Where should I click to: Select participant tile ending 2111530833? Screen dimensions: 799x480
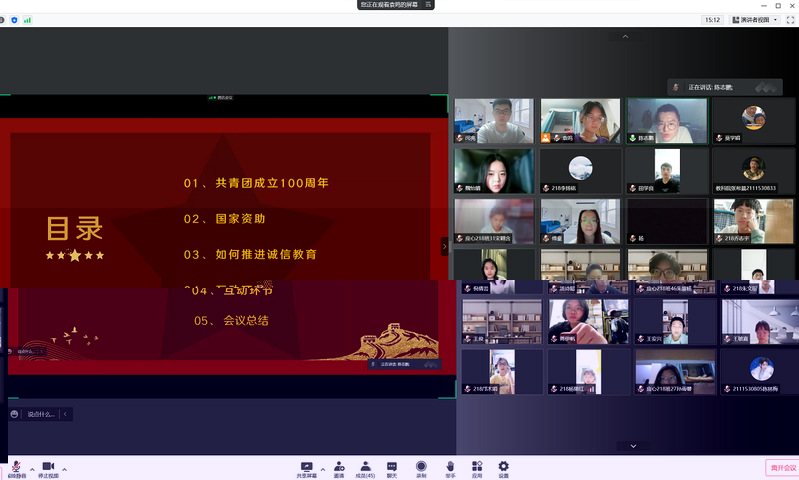tap(754, 171)
